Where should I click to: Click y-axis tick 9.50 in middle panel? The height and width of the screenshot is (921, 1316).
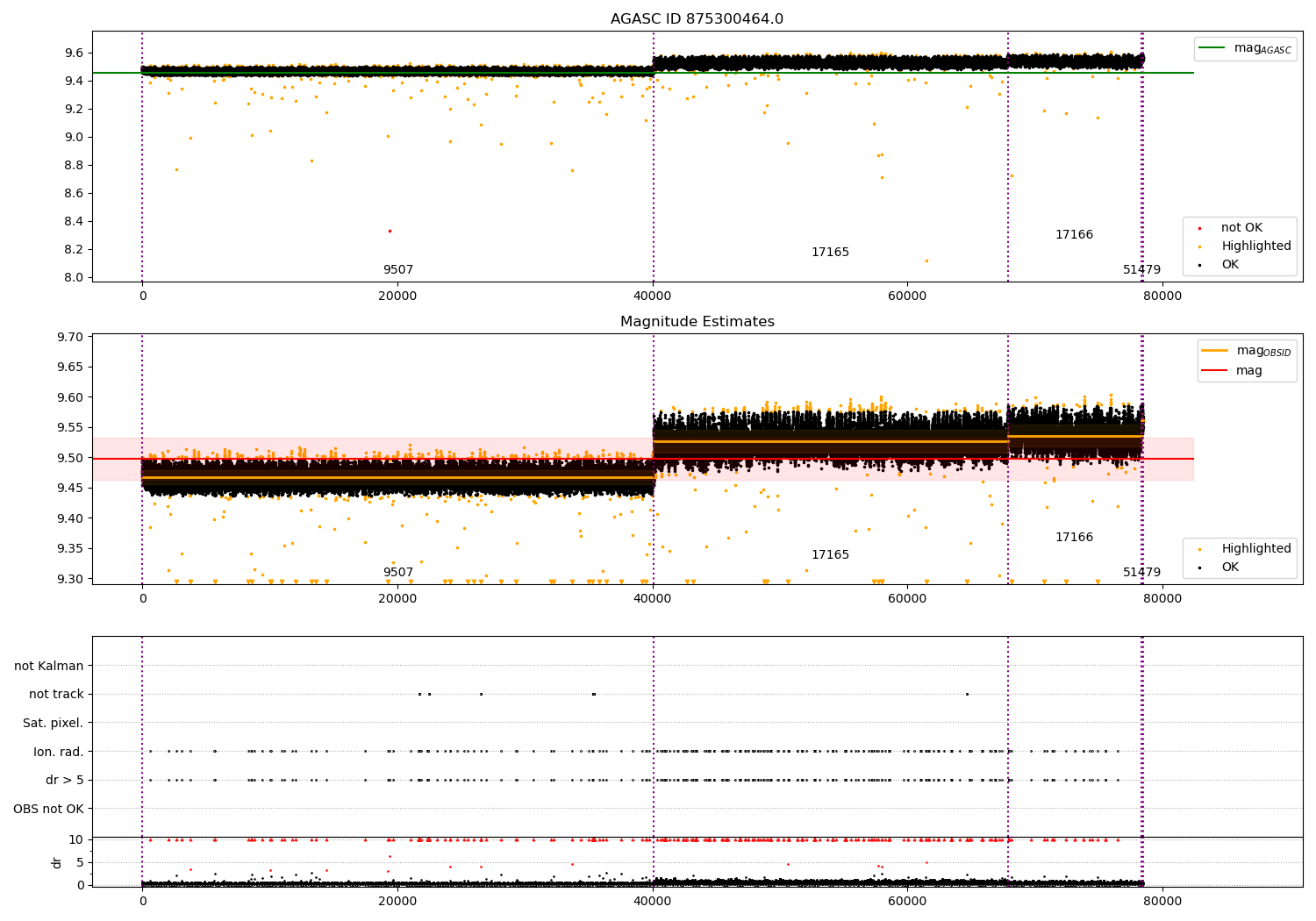tap(70, 459)
